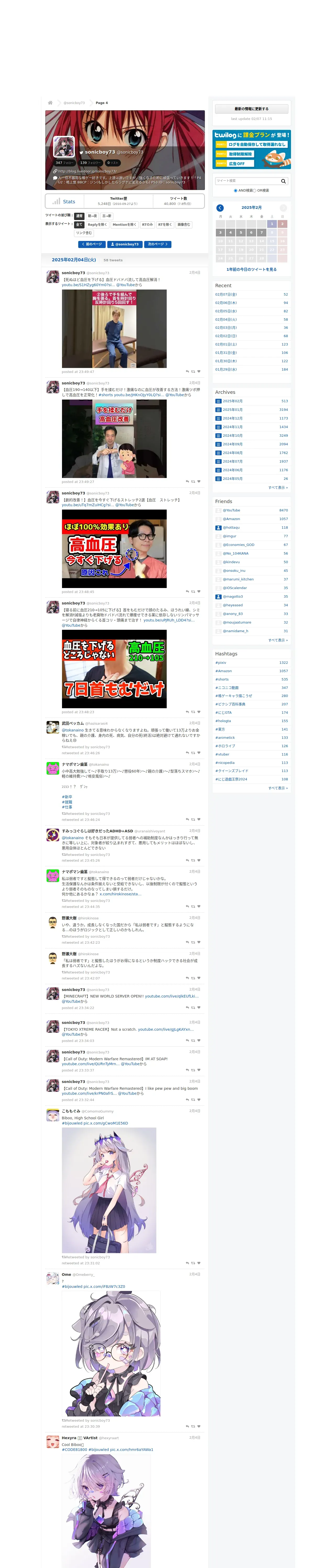Image resolution: width=336 pixels, height=1568 pixels.
Task: Open the 2024年12月 archive list icon
Action: (x=218, y=418)
